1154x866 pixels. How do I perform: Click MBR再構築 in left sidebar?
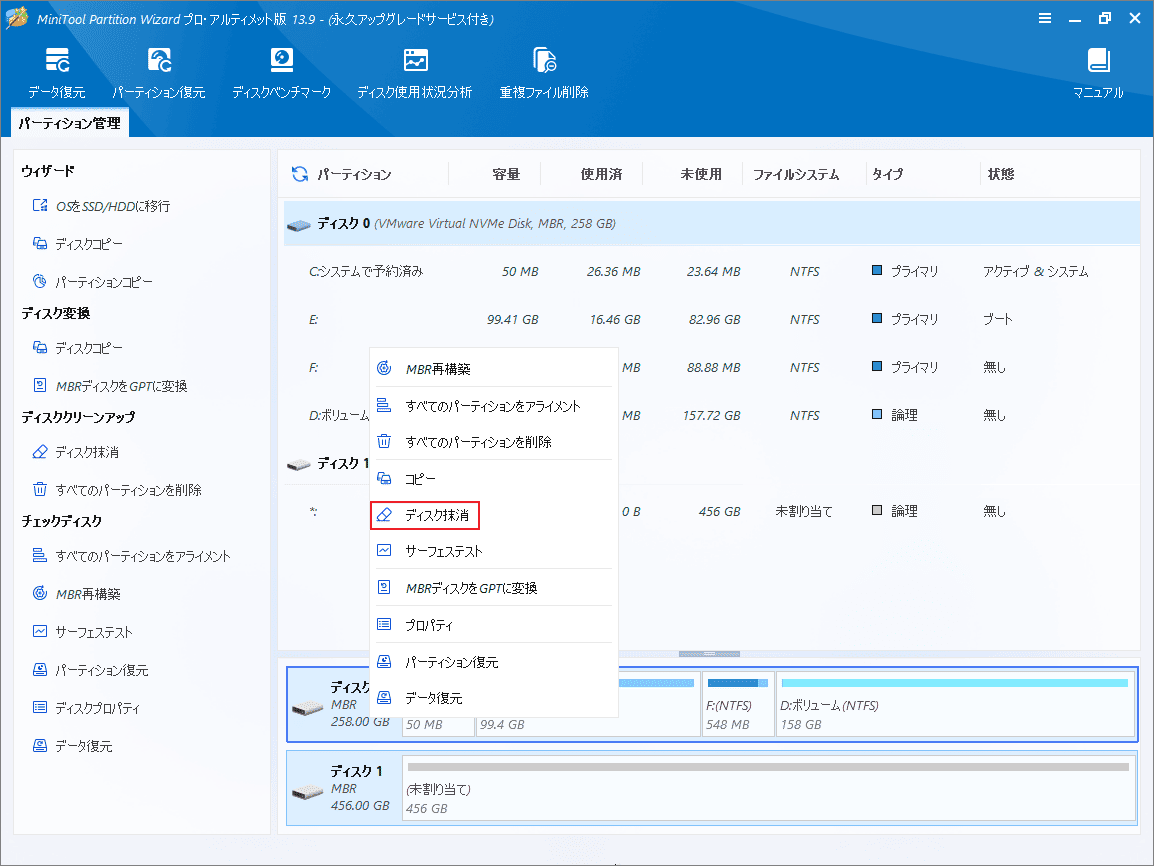click(x=77, y=594)
